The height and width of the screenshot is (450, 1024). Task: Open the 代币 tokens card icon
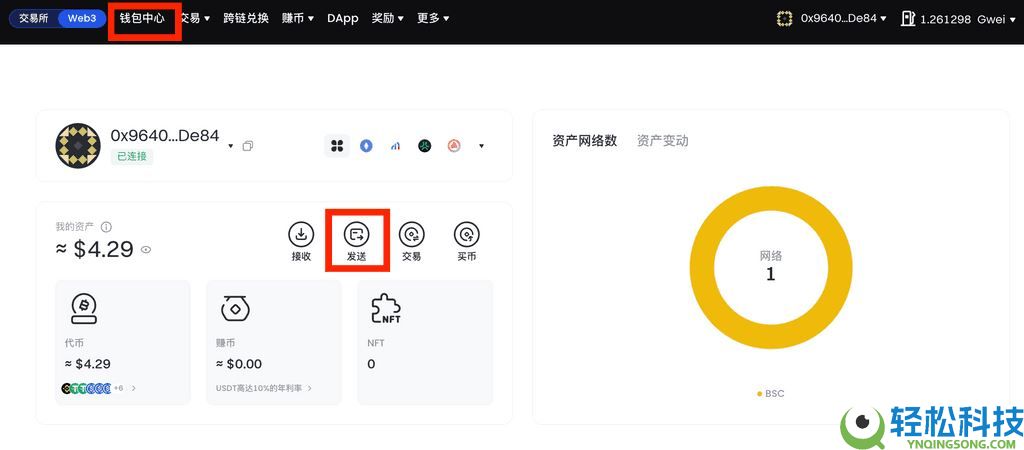coord(84,308)
